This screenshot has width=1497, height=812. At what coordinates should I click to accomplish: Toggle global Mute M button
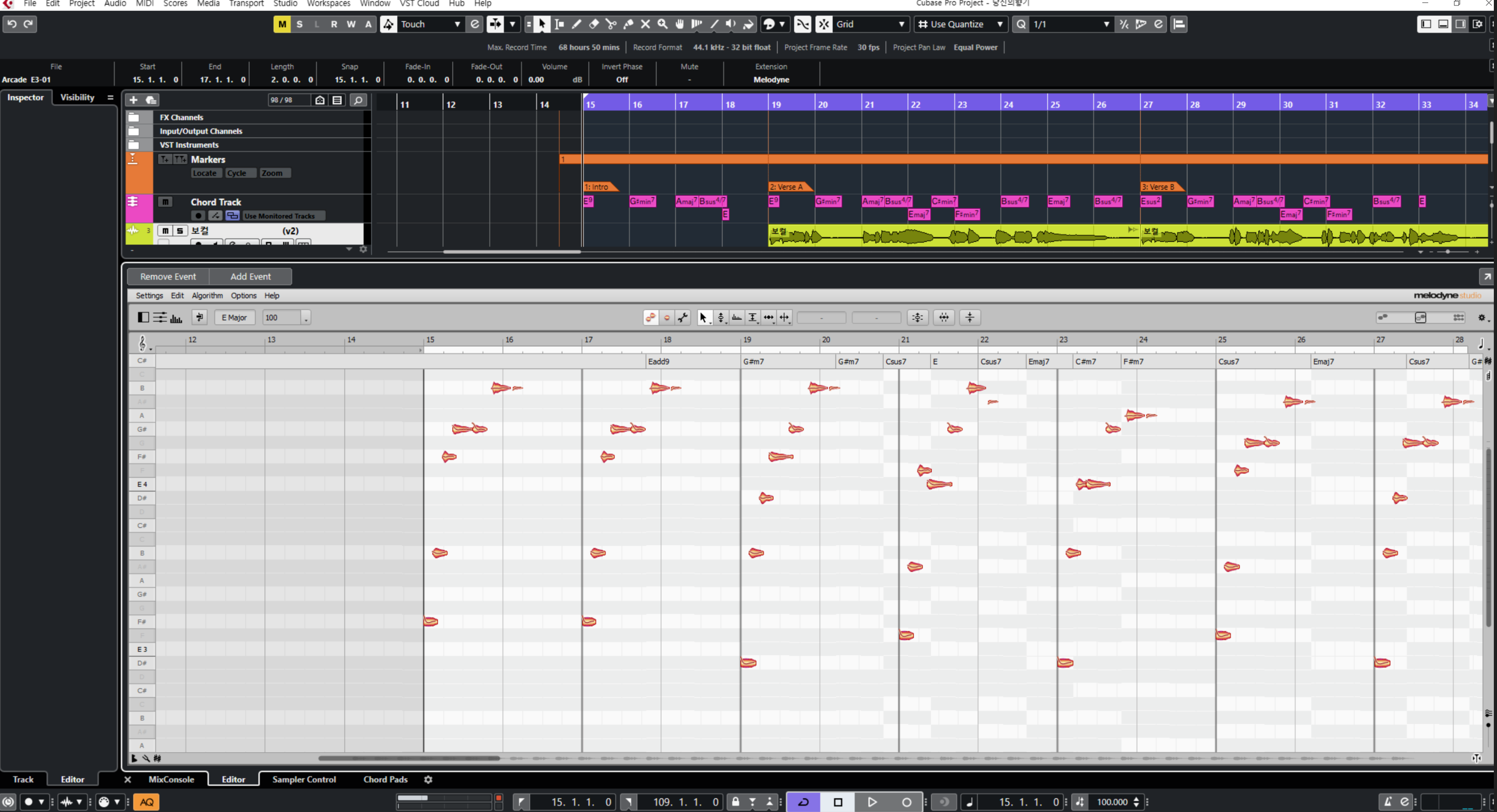click(282, 24)
